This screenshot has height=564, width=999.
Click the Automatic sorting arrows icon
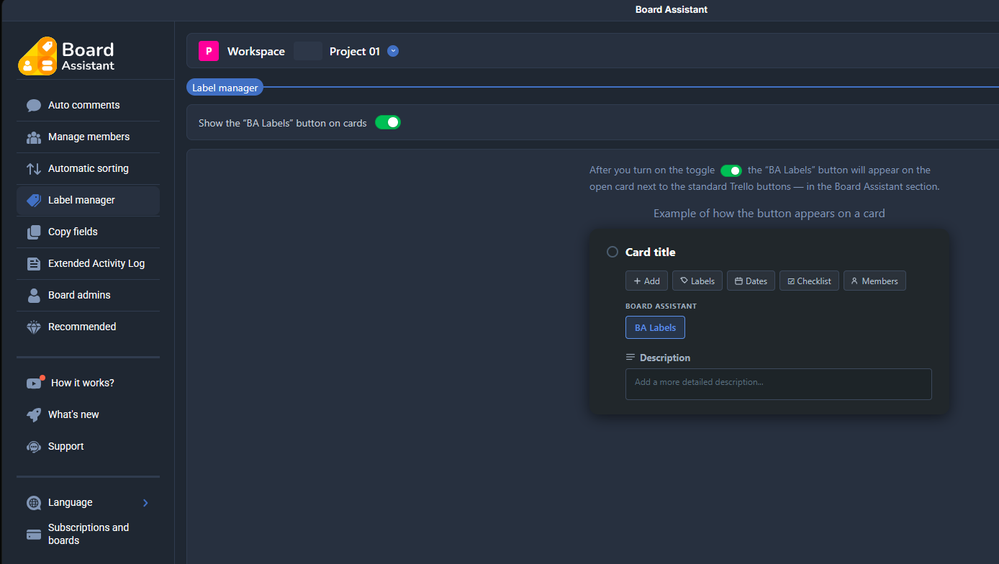coord(34,169)
